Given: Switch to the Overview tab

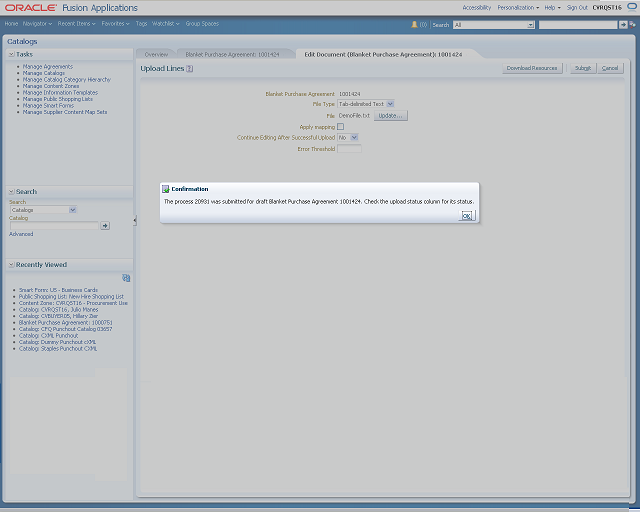Looking at the screenshot, I should point(156,54).
